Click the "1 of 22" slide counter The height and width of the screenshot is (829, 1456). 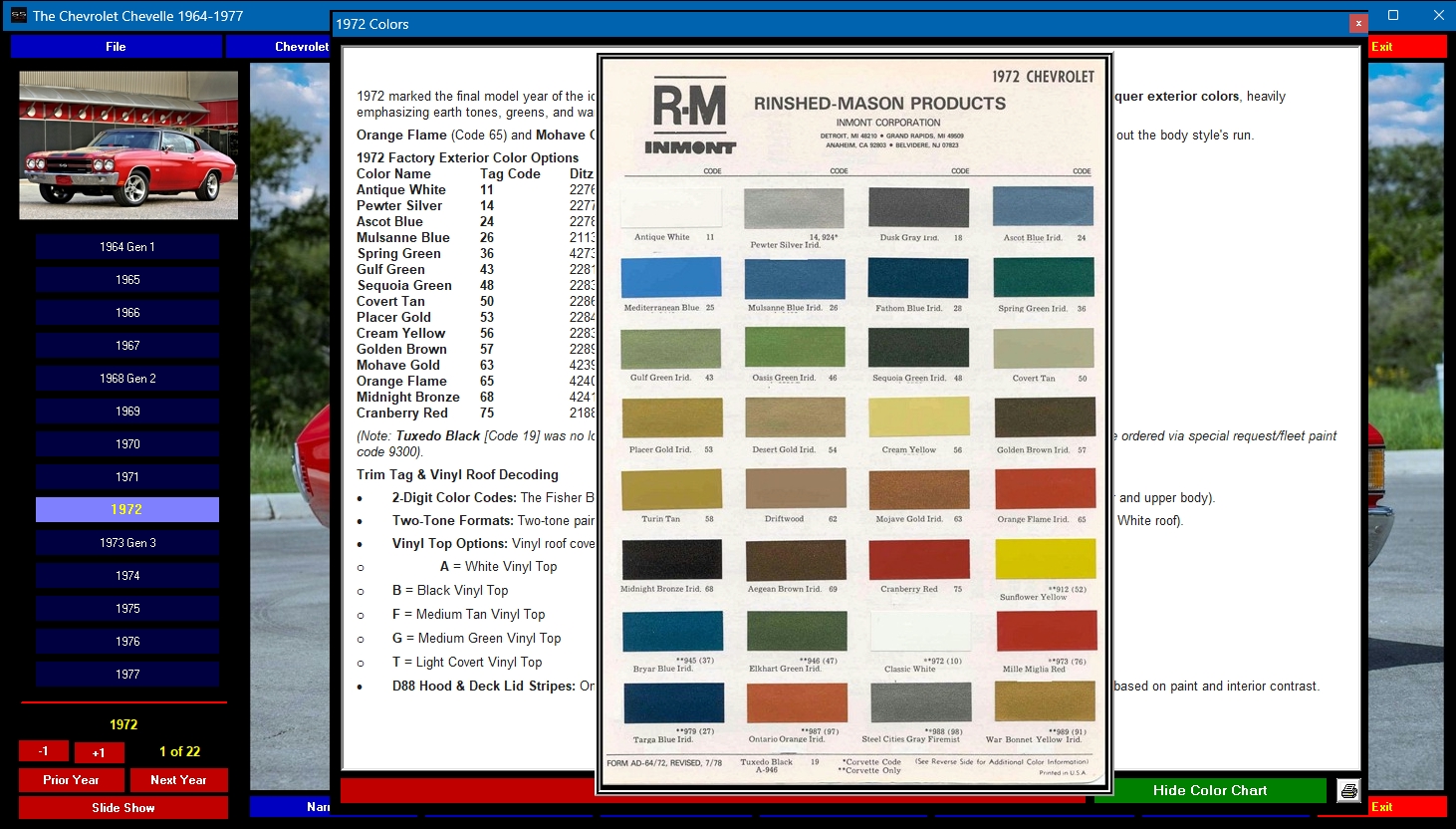(x=179, y=752)
